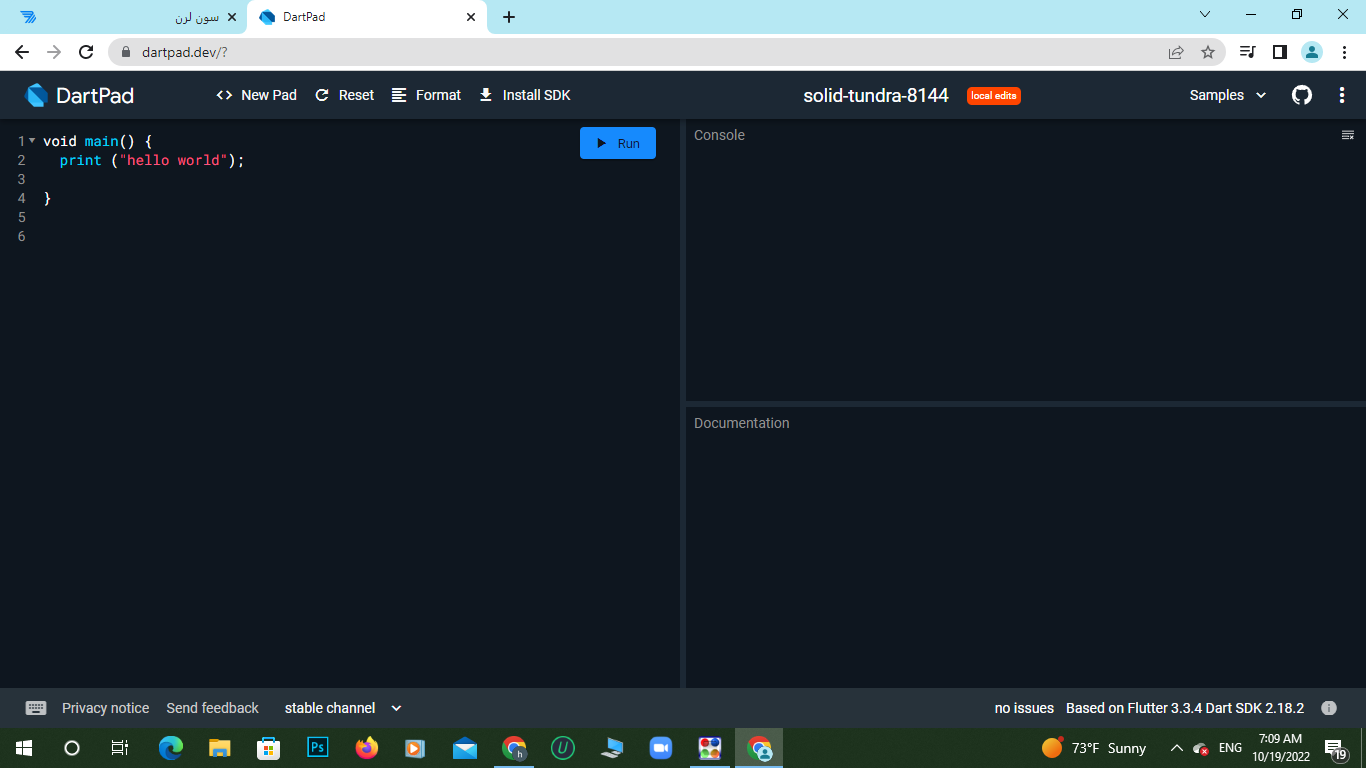The width and height of the screenshot is (1366, 768).
Task: Open the Samples dropdown
Action: 1228,95
